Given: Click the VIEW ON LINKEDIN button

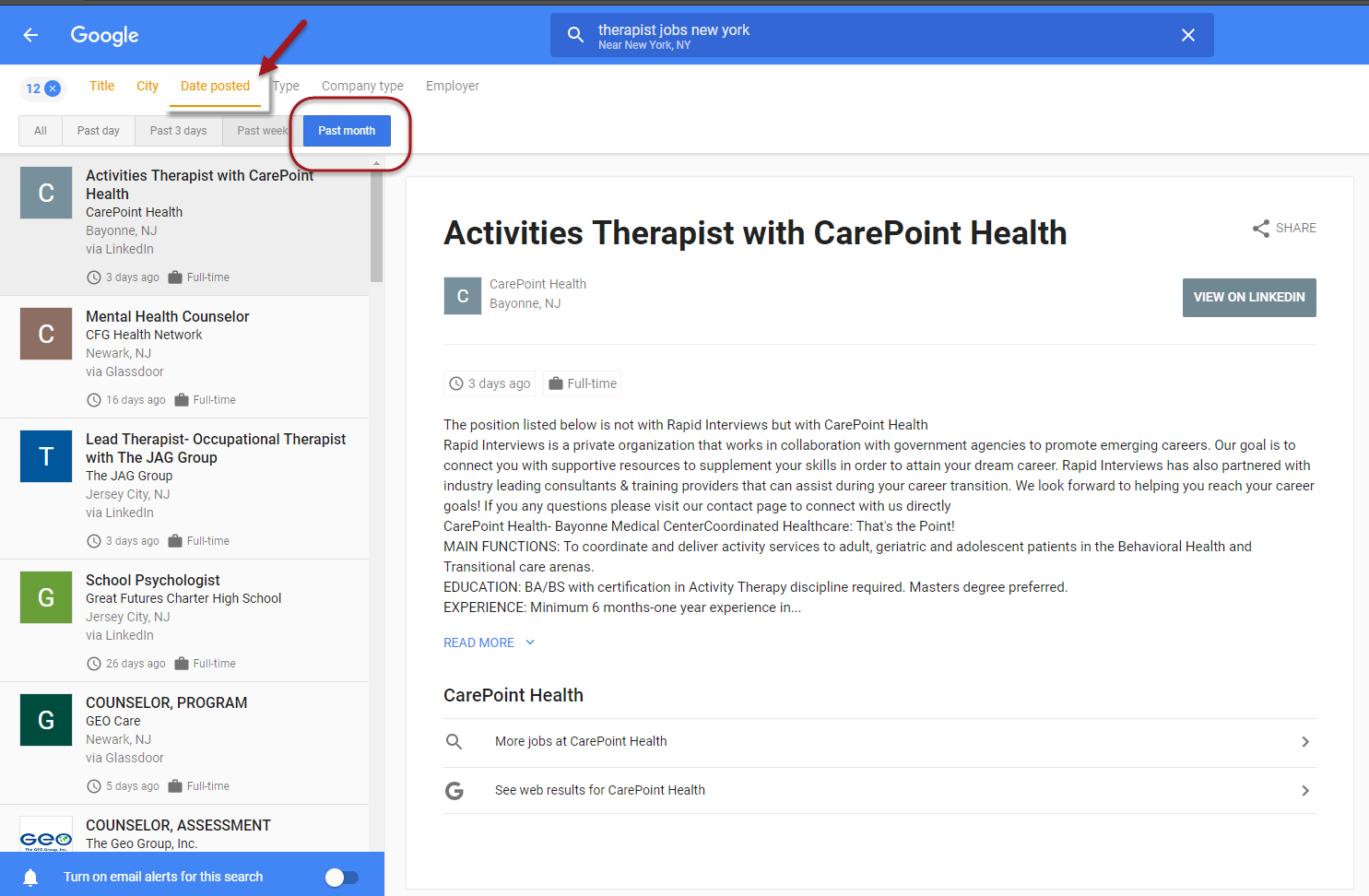Looking at the screenshot, I should pos(1249,298).
